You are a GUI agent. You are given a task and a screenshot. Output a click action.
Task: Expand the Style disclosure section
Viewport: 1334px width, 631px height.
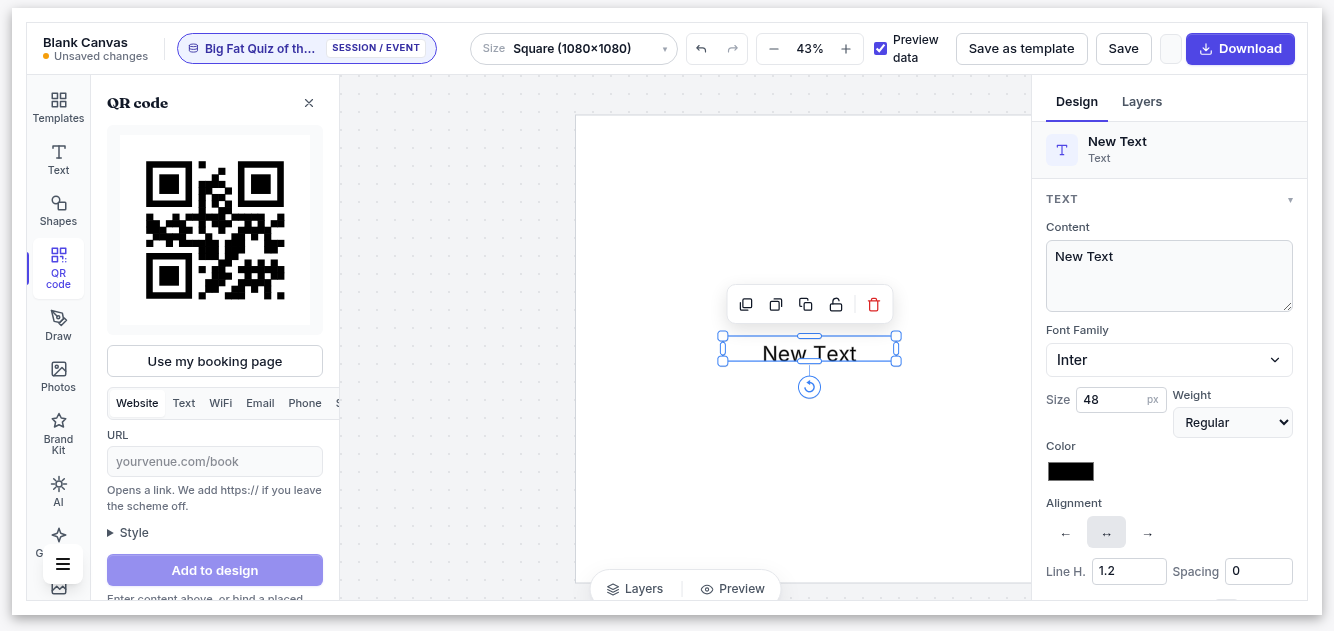pyautogui.click(x=128, y=533)
